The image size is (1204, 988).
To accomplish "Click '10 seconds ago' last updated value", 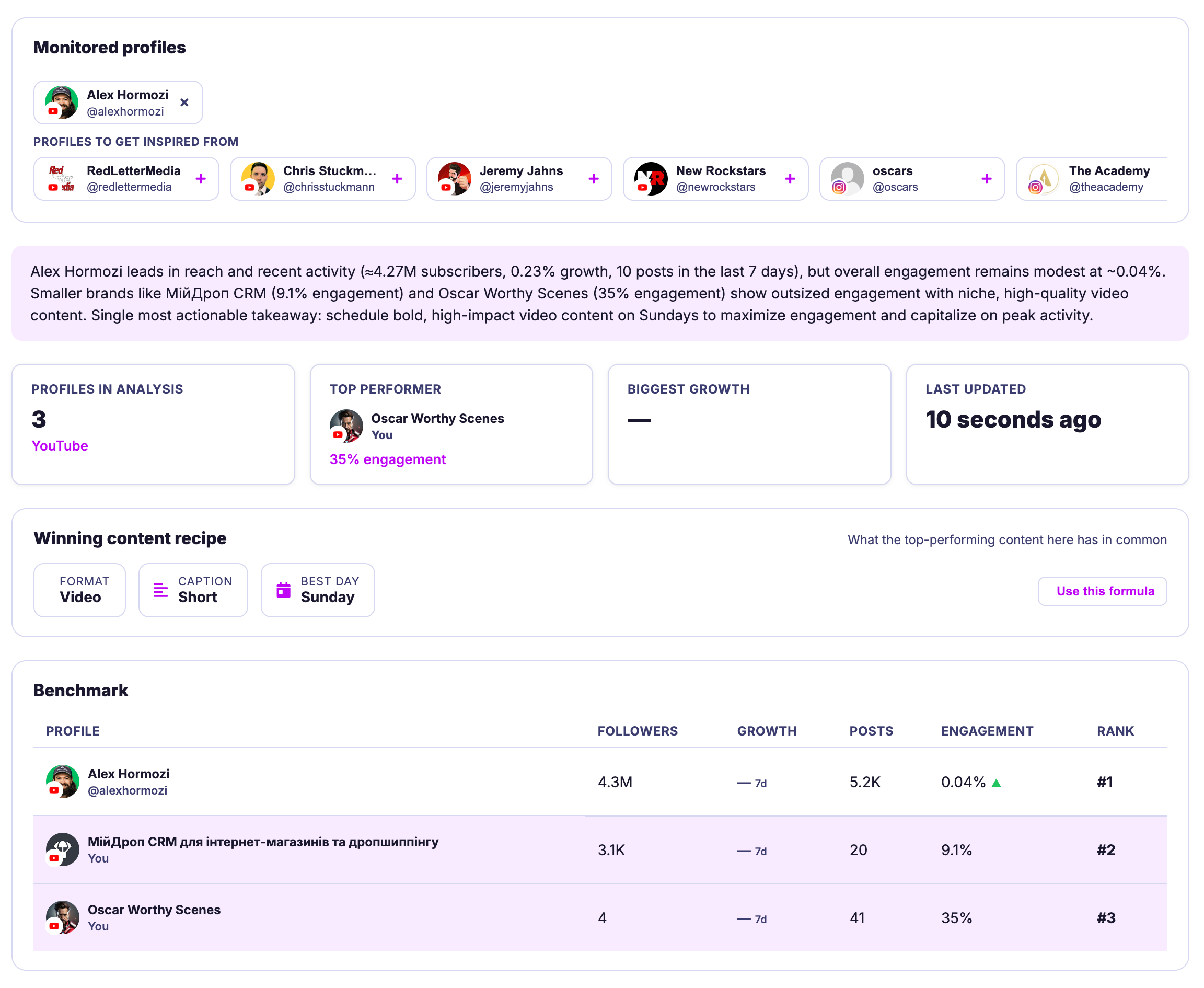I will click(1013, 419).
